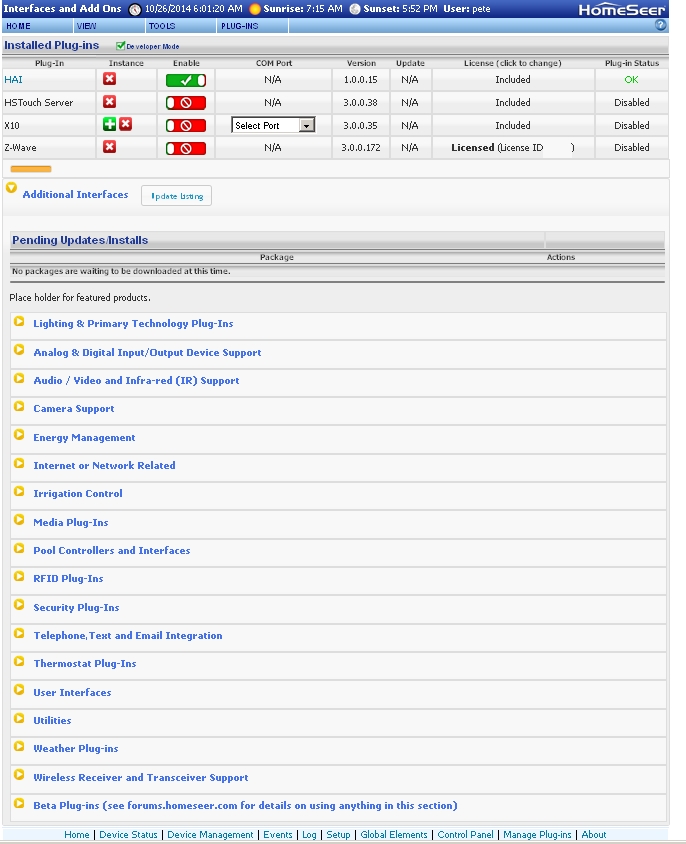Expand RFID Plug-Ins arrow icon
Image resolution: width=686 pixels, height=844 pixels.
pyautogui.click(x=19, y=576)
